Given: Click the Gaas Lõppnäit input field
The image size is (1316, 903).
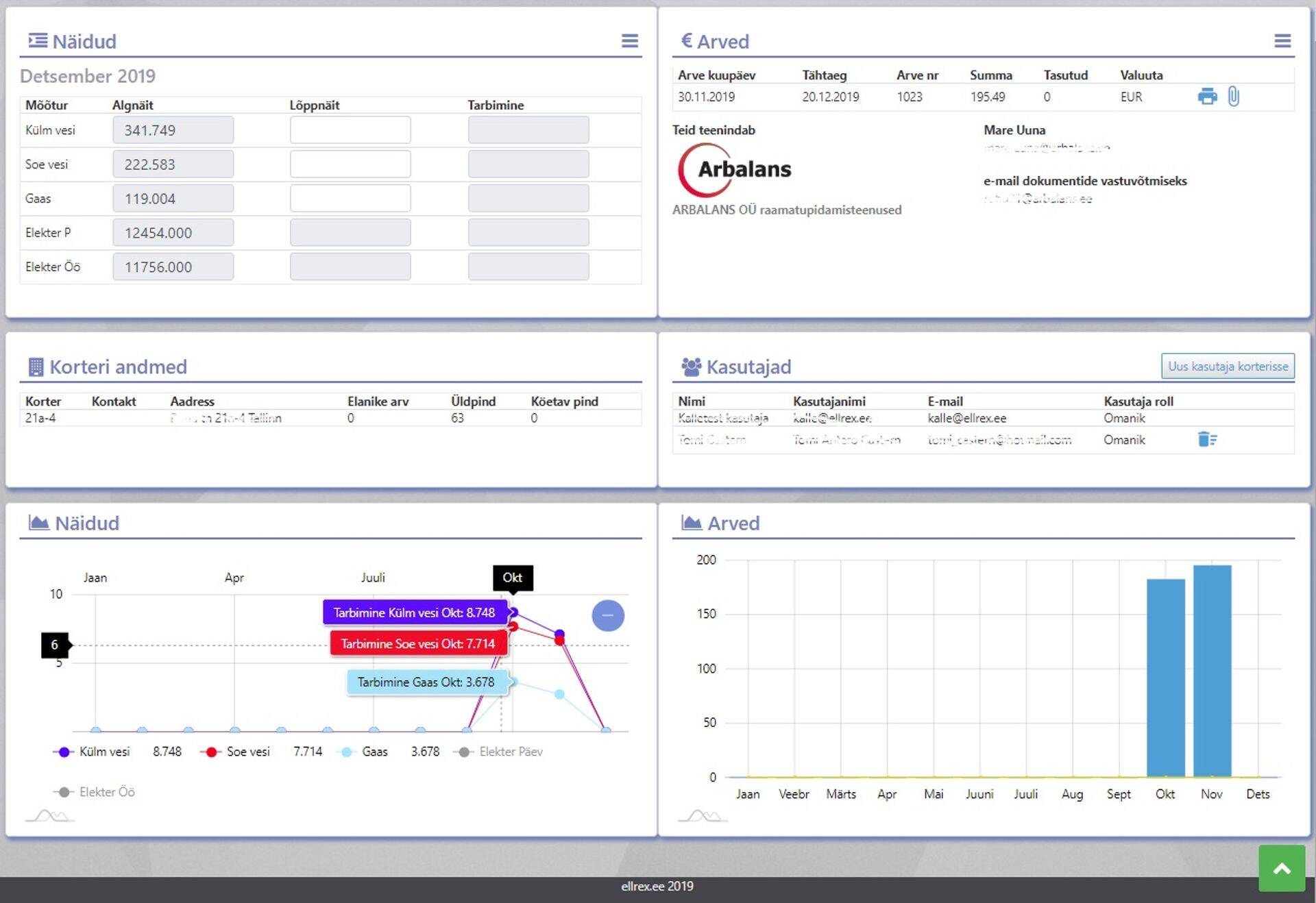Looking at the screenshot, I should pyautogui.click(x=350, y=199).
